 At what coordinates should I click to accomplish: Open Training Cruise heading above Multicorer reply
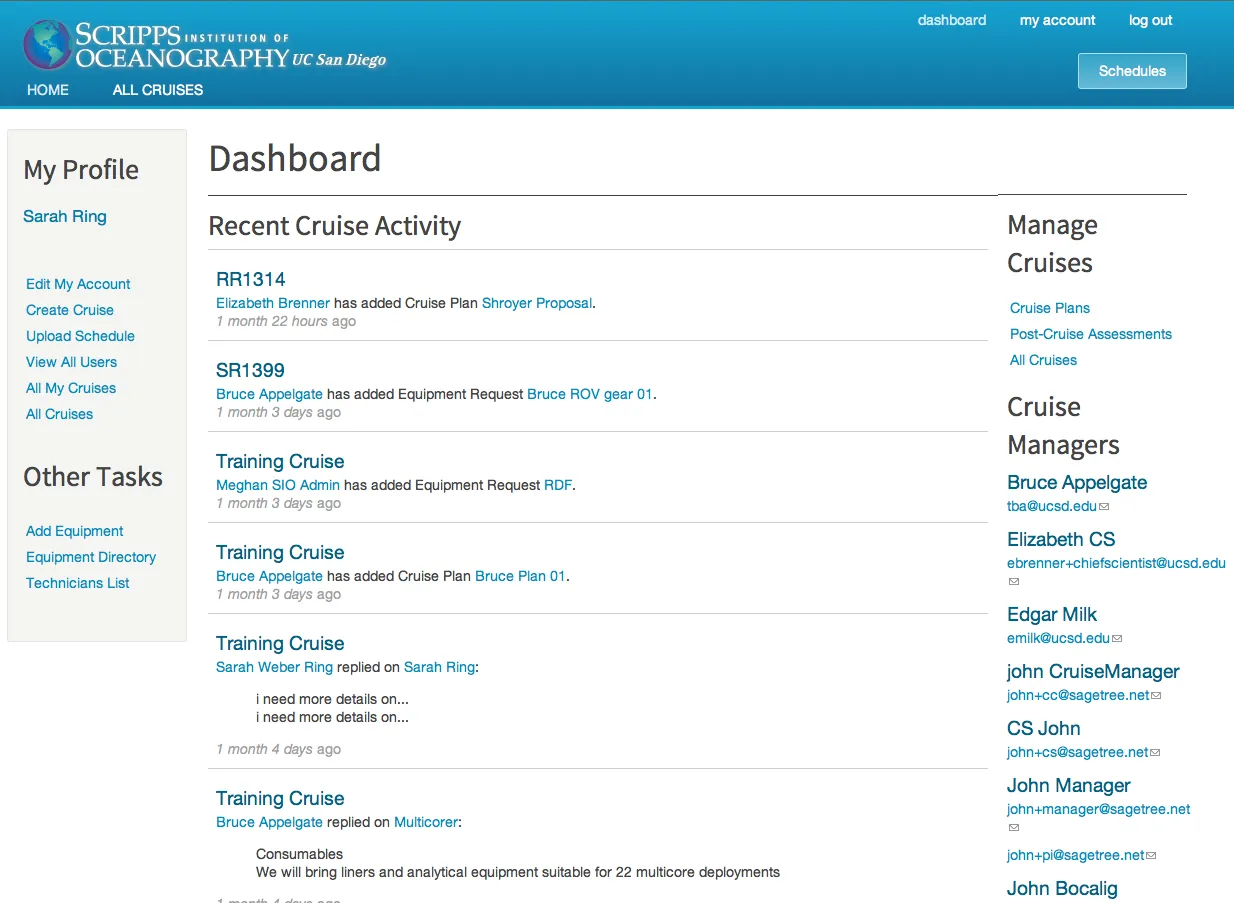(x=280, y=799)
